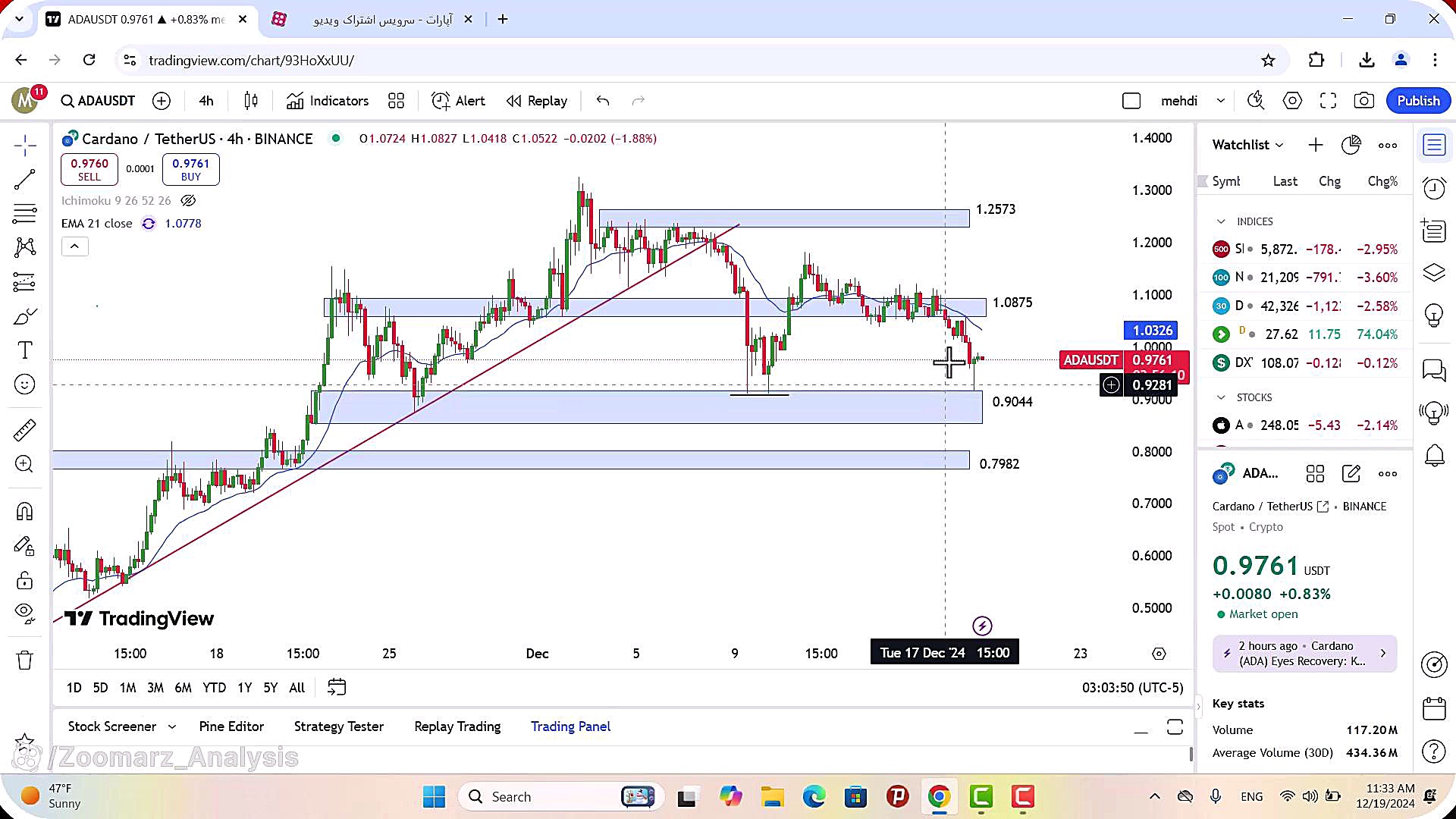Open ADAUSDT symbol search
This screenshot has height=819, width=1456.
98,101
